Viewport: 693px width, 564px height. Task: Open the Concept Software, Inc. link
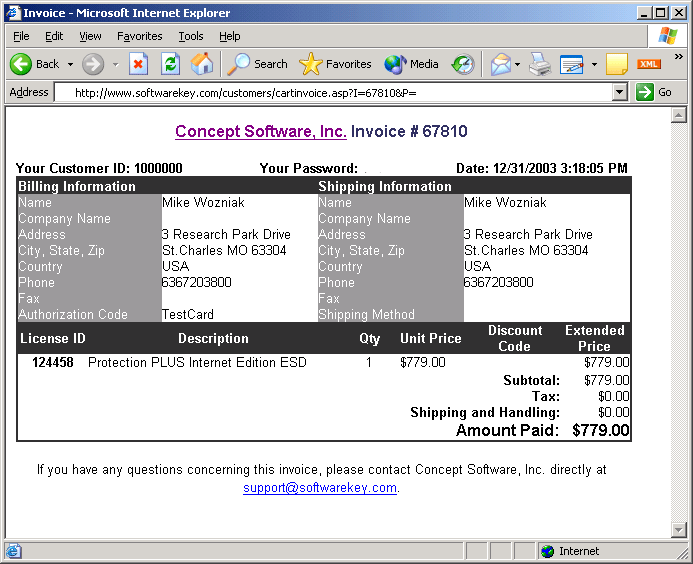tap(261, 131)
